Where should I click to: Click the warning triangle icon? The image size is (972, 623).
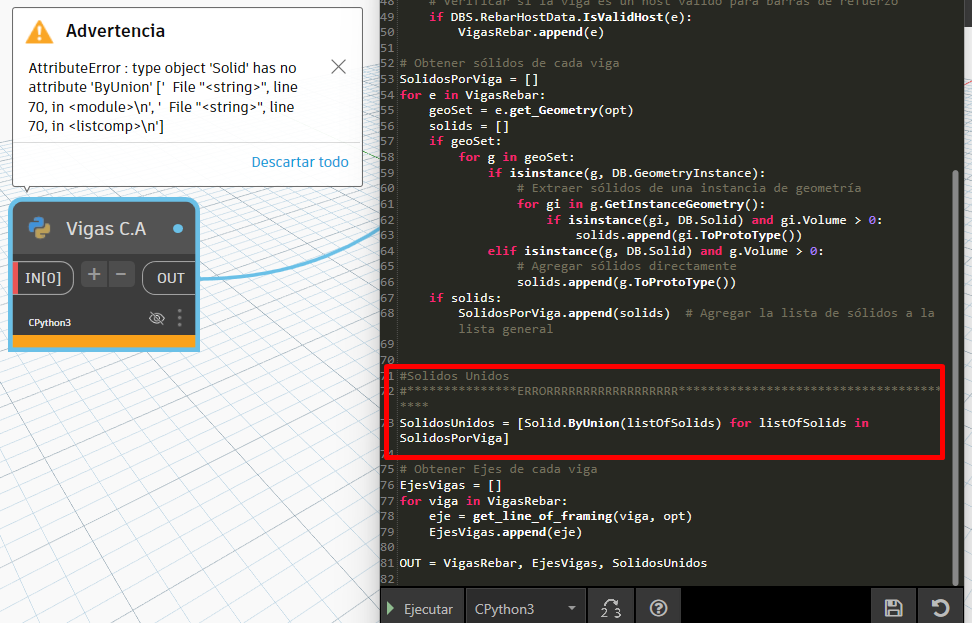39,32
